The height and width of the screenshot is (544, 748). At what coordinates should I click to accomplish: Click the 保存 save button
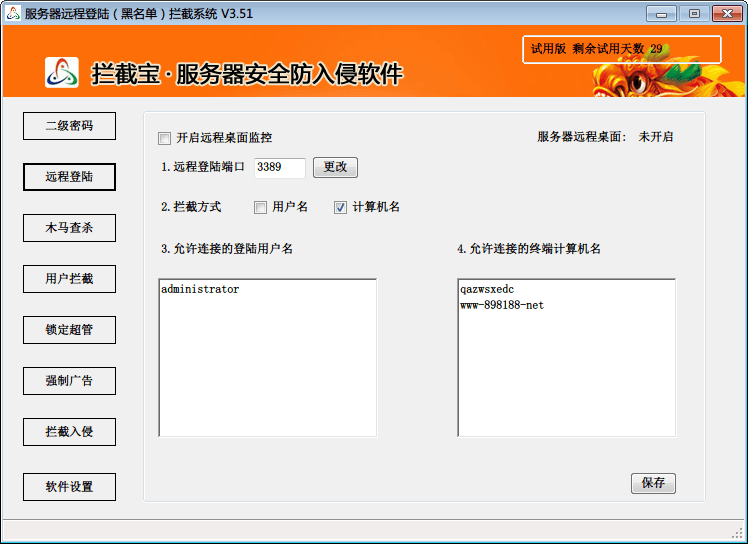653,483
